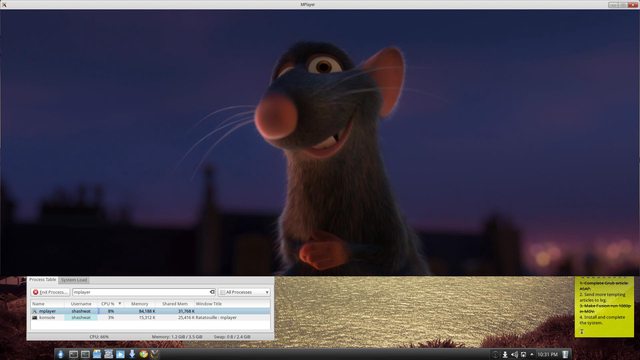Viewport: 640px width, 360px height.
Task: Click the stacked documents icon in taskbar
Action: (x=109, y=354)
